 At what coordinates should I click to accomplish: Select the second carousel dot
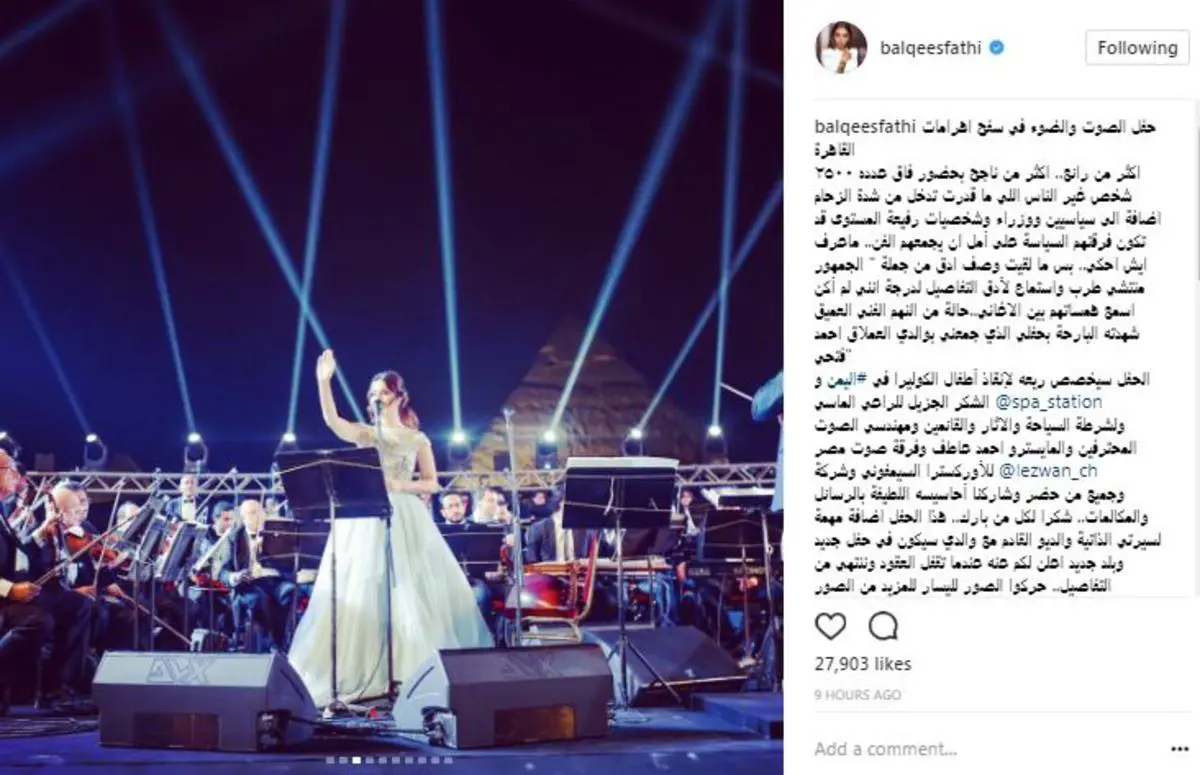[343, 760]
